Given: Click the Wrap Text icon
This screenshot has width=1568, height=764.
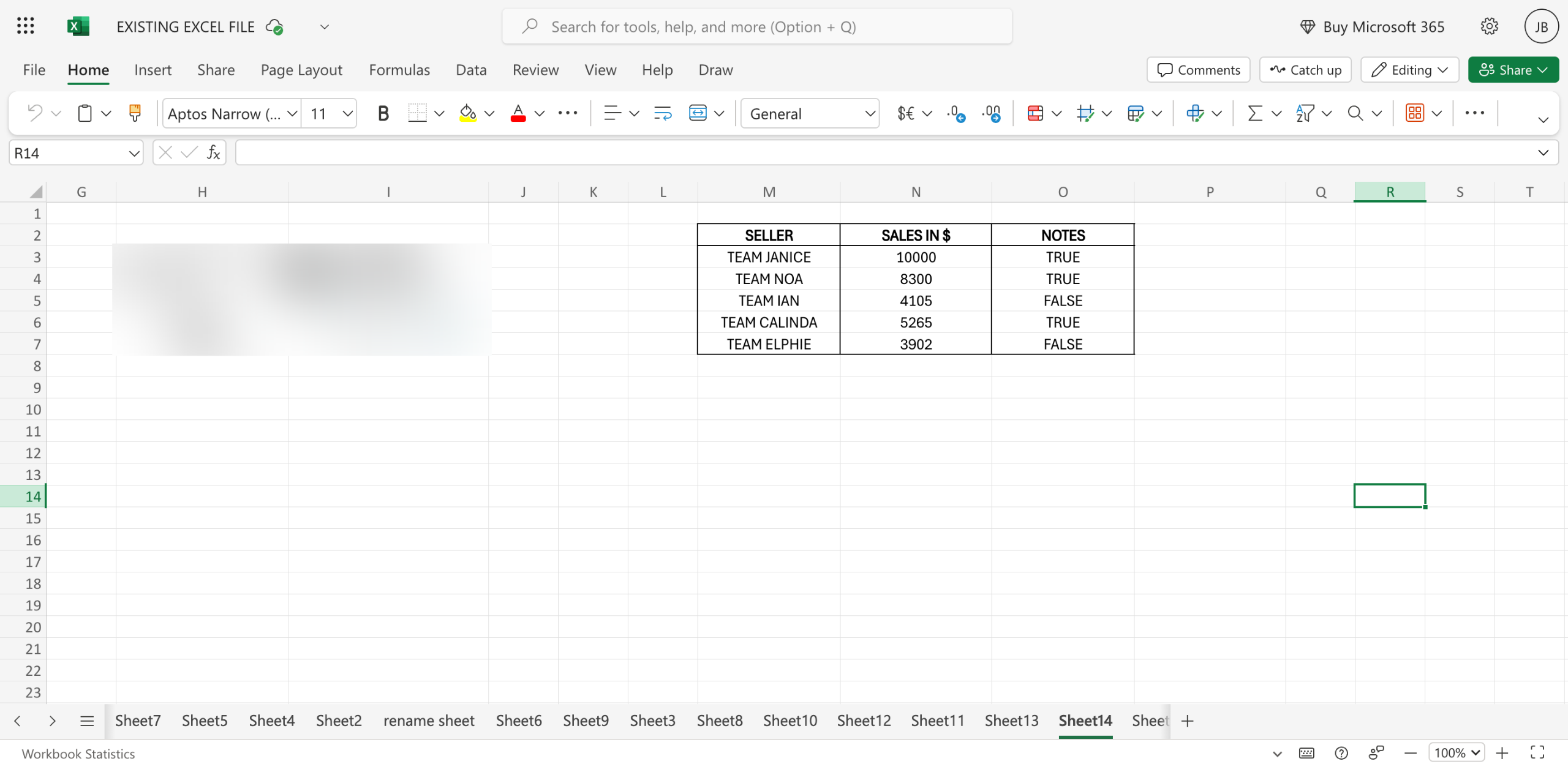Looking at the screenshot, I should click(663, 113).
